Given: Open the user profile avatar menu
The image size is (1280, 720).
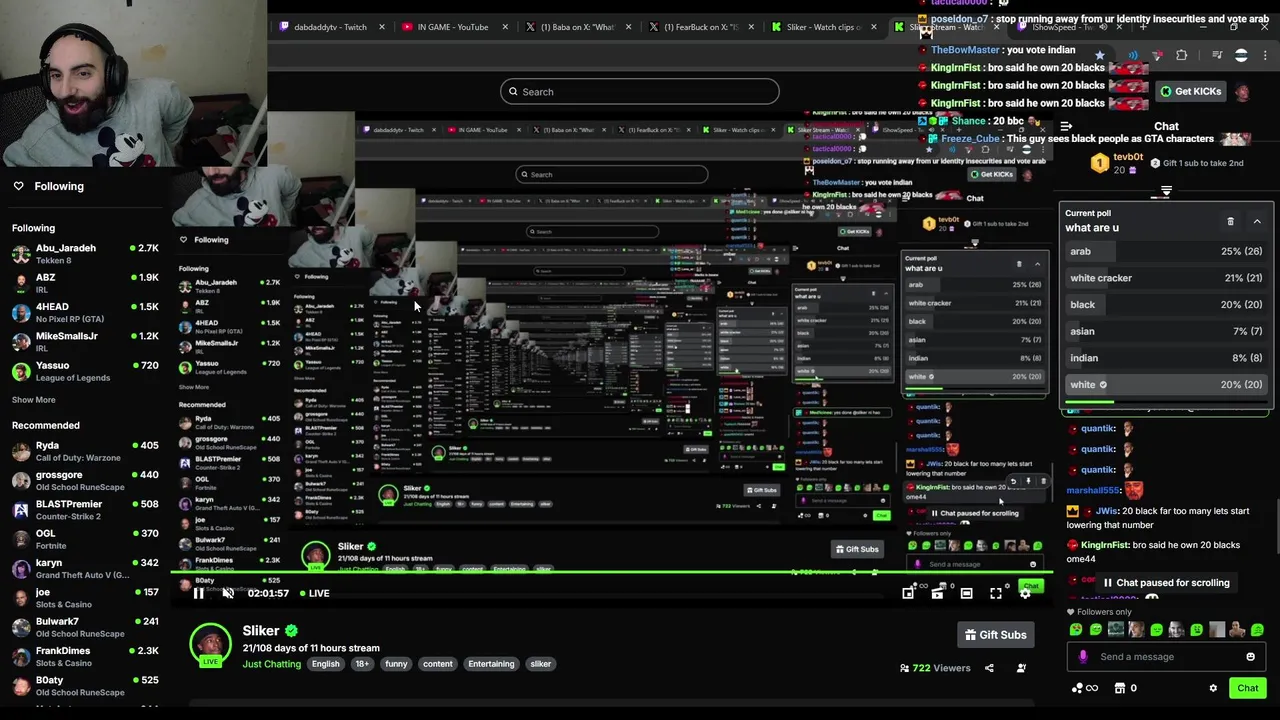Looking at the screenshot, I should pos(1242,92).
